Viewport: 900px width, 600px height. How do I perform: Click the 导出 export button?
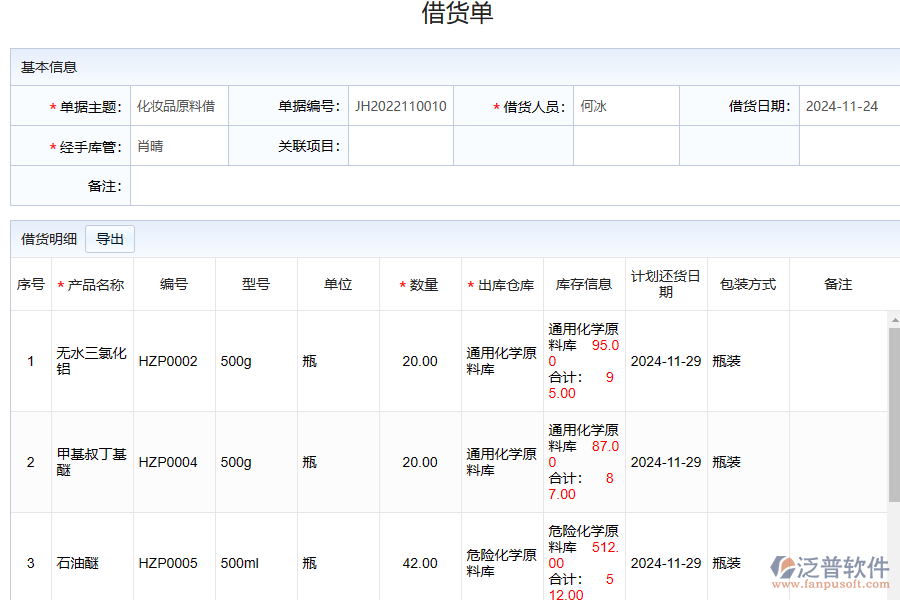point(110,239)
